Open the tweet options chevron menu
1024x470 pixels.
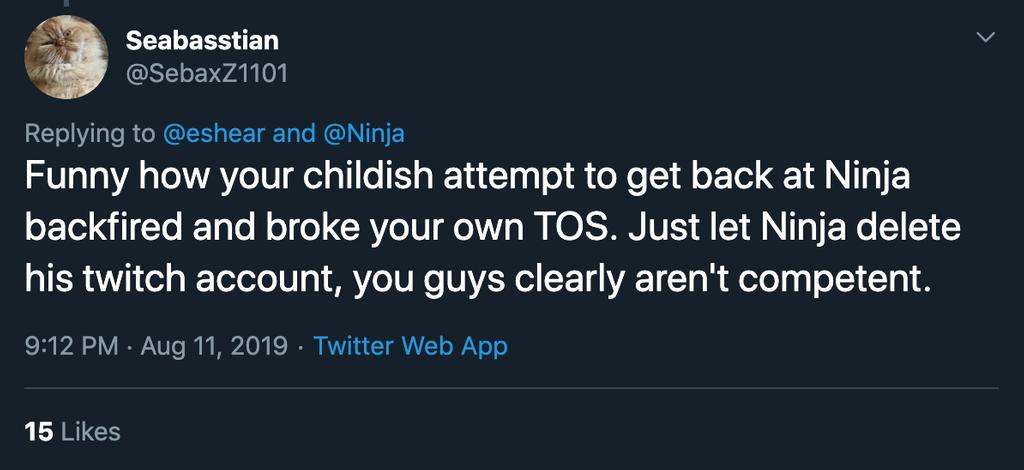pyautogui.click(x=986, y=37)
